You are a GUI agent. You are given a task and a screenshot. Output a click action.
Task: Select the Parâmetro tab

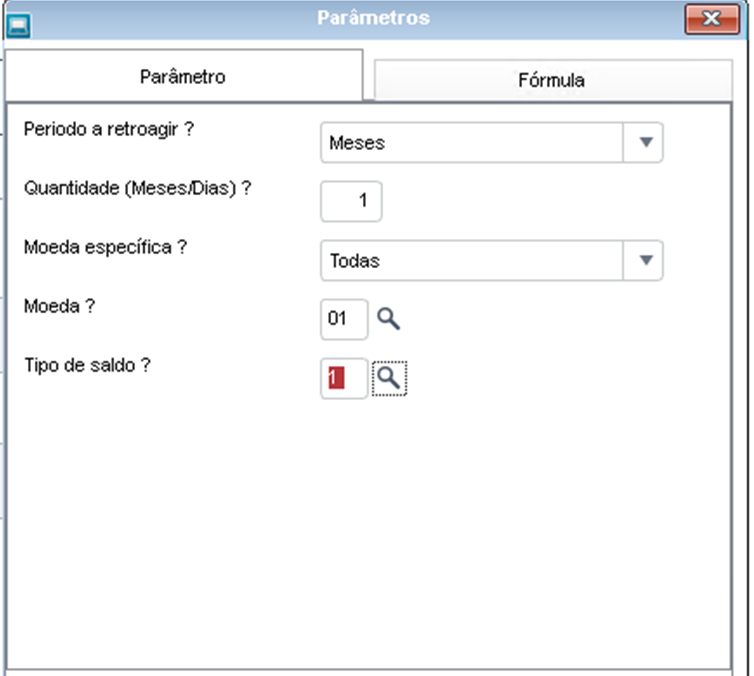(183, 76)
